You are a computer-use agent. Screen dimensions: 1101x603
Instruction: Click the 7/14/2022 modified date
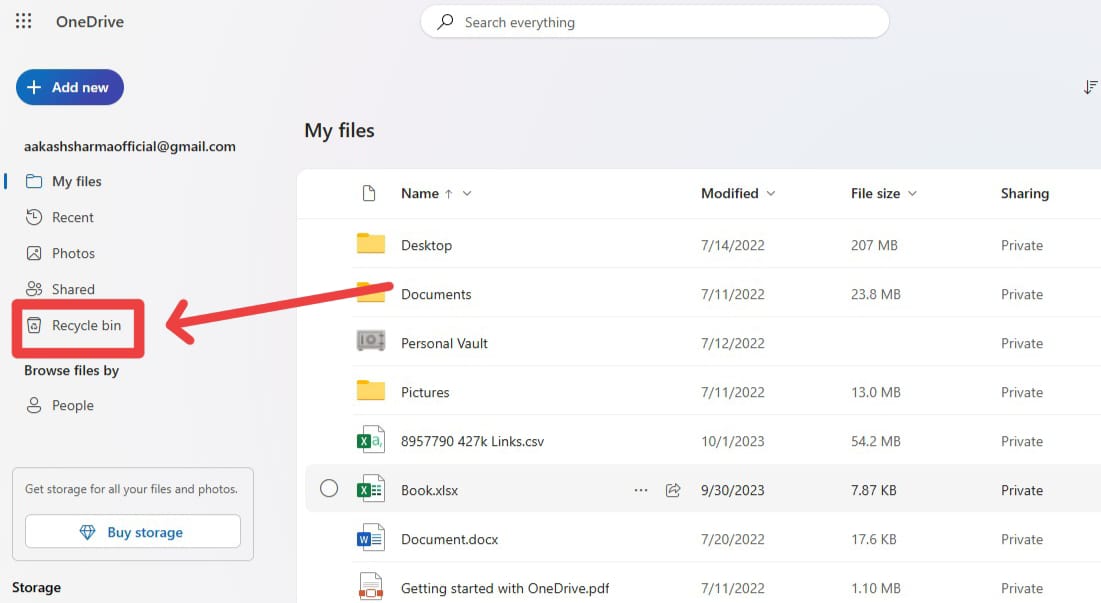[732, 245]
